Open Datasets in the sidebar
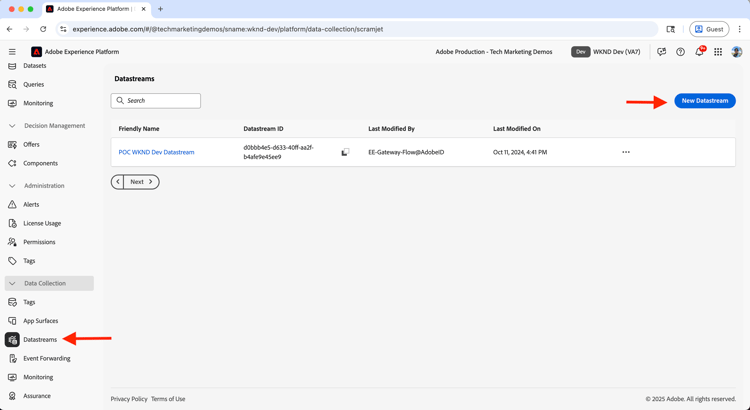The height and width of the screenshot is (410, 750). pos(34,66)
